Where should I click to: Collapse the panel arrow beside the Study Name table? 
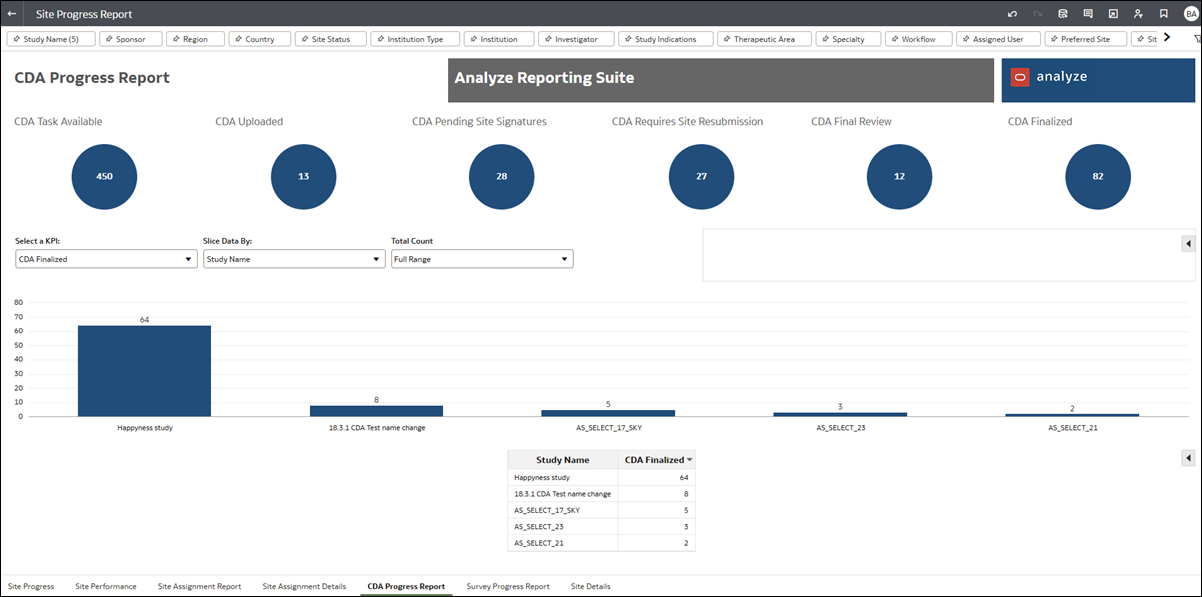[x=1188, y=458]
